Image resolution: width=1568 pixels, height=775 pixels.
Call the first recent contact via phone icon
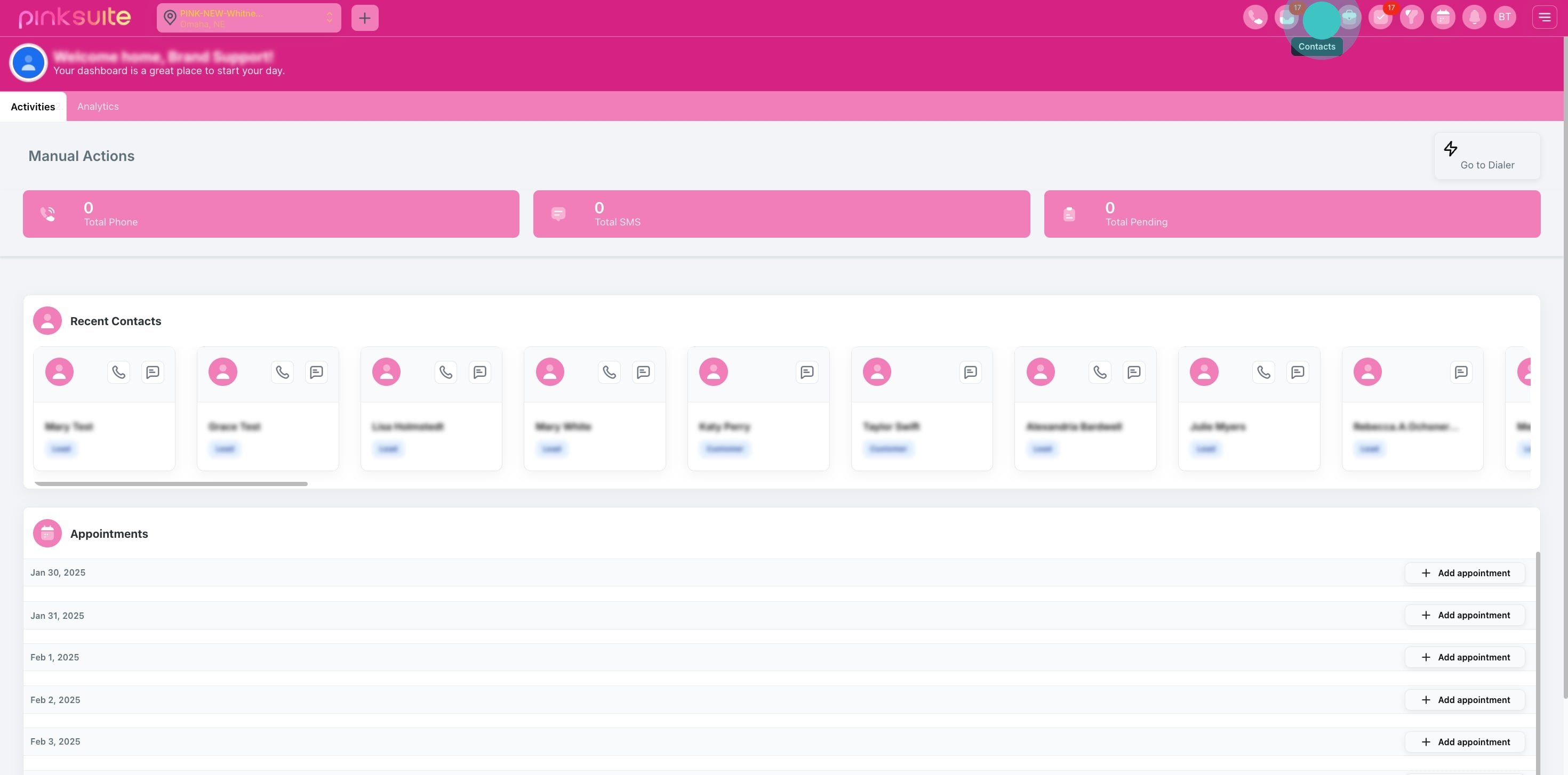pos(119,372)
